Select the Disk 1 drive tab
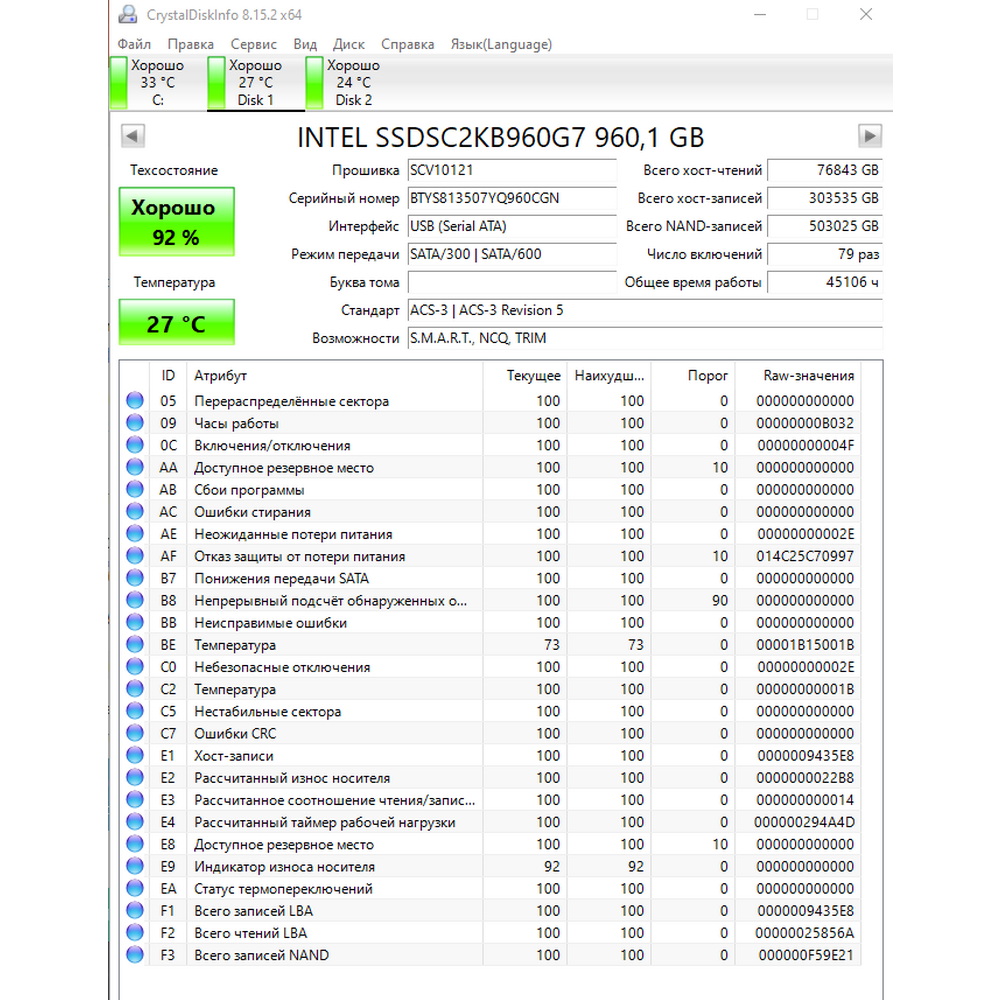 [255, 83]
